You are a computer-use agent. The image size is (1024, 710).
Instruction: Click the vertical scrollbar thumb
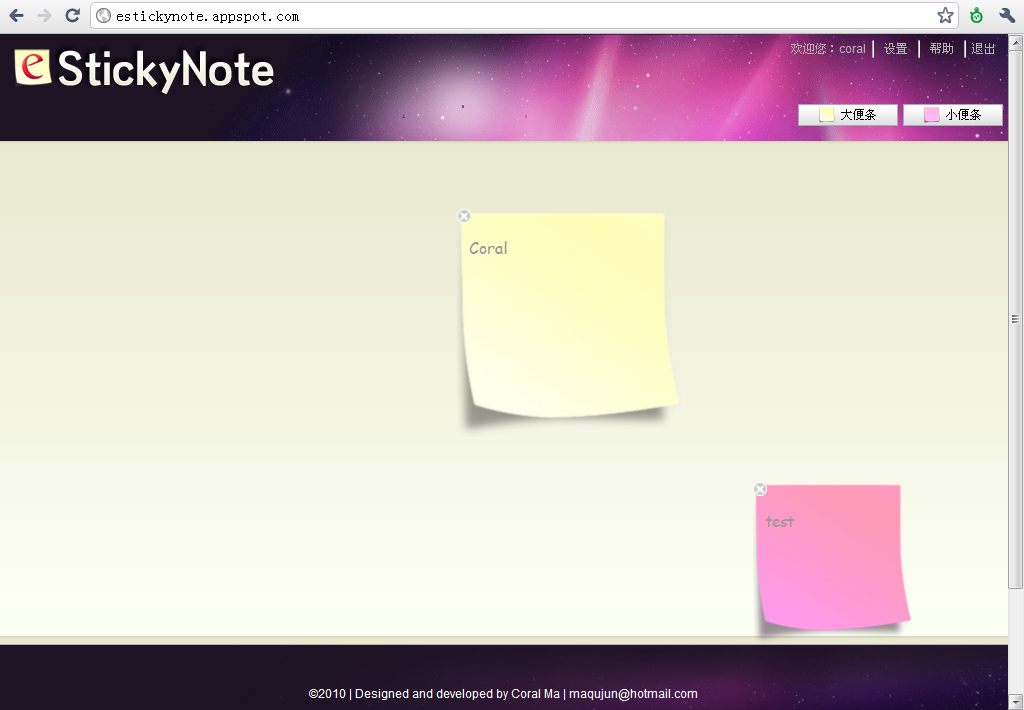coord(1016,319)
